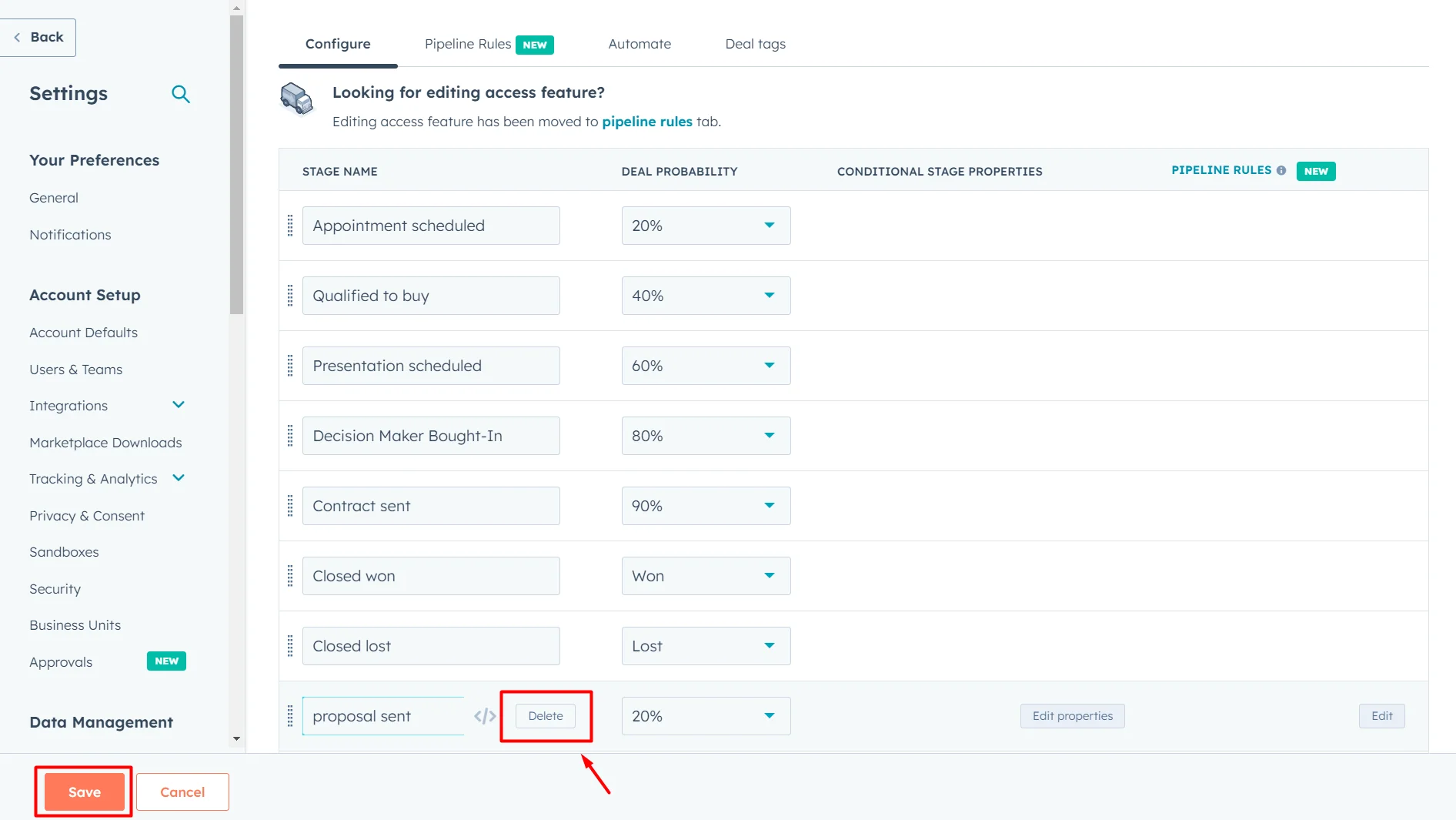Click the Pipeline Rules info icon
This screenshot has width=1456, height=820.
(x=1281, y=170)
